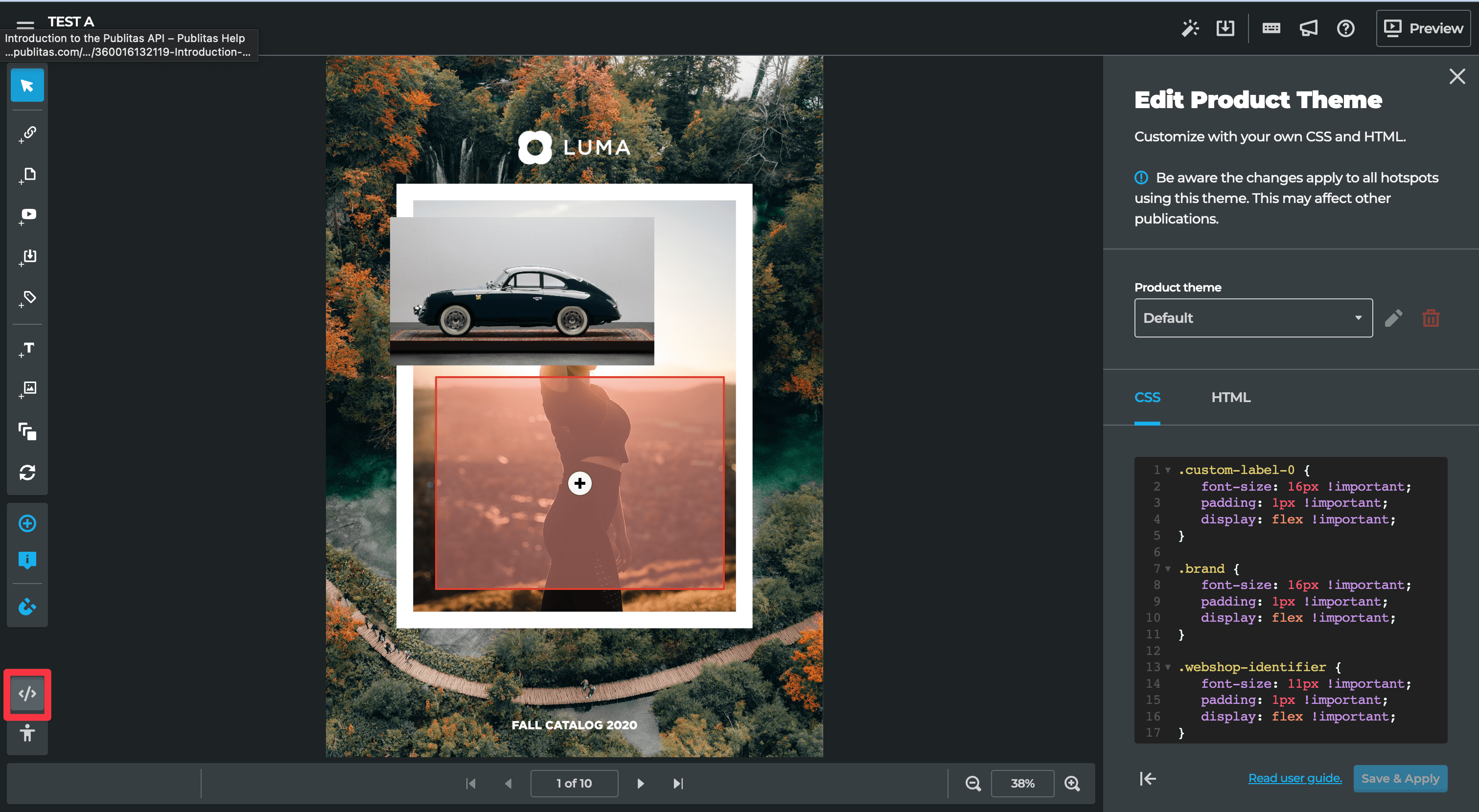The width and height of the screenshot is (1479, 812).
Task: Open the highlighted code editor tool
Action: (27, 693)
